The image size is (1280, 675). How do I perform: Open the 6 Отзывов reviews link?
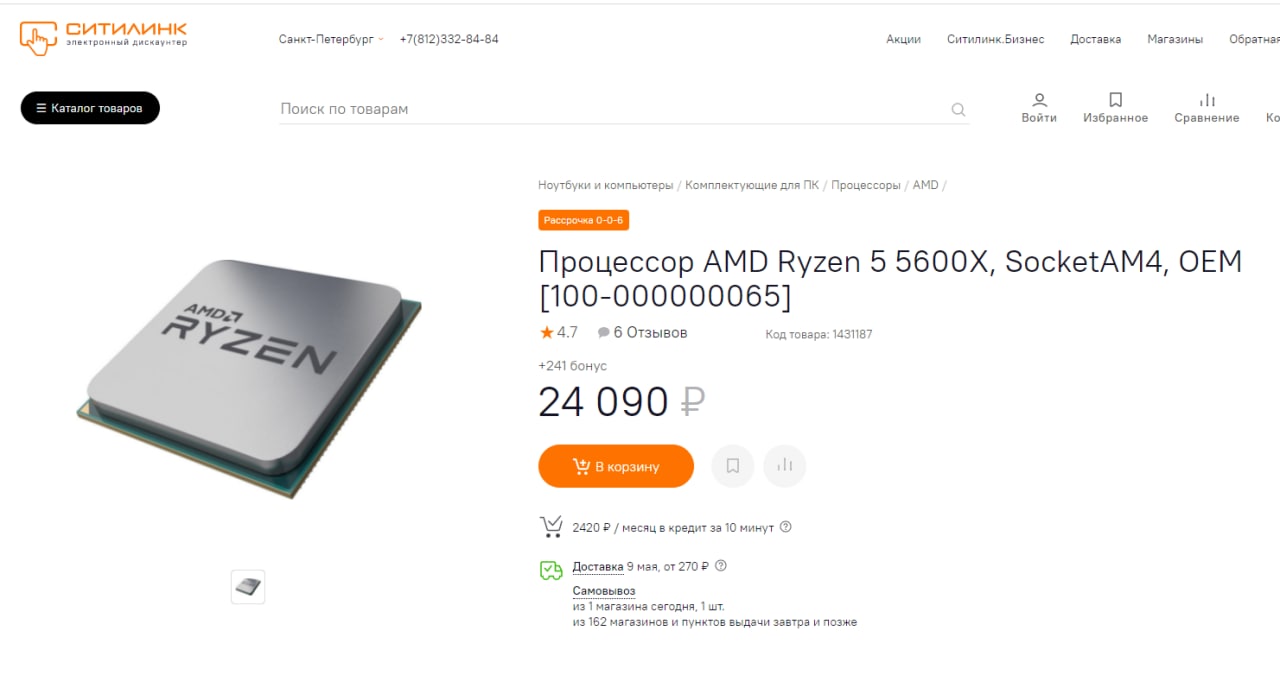pos(642,333)
